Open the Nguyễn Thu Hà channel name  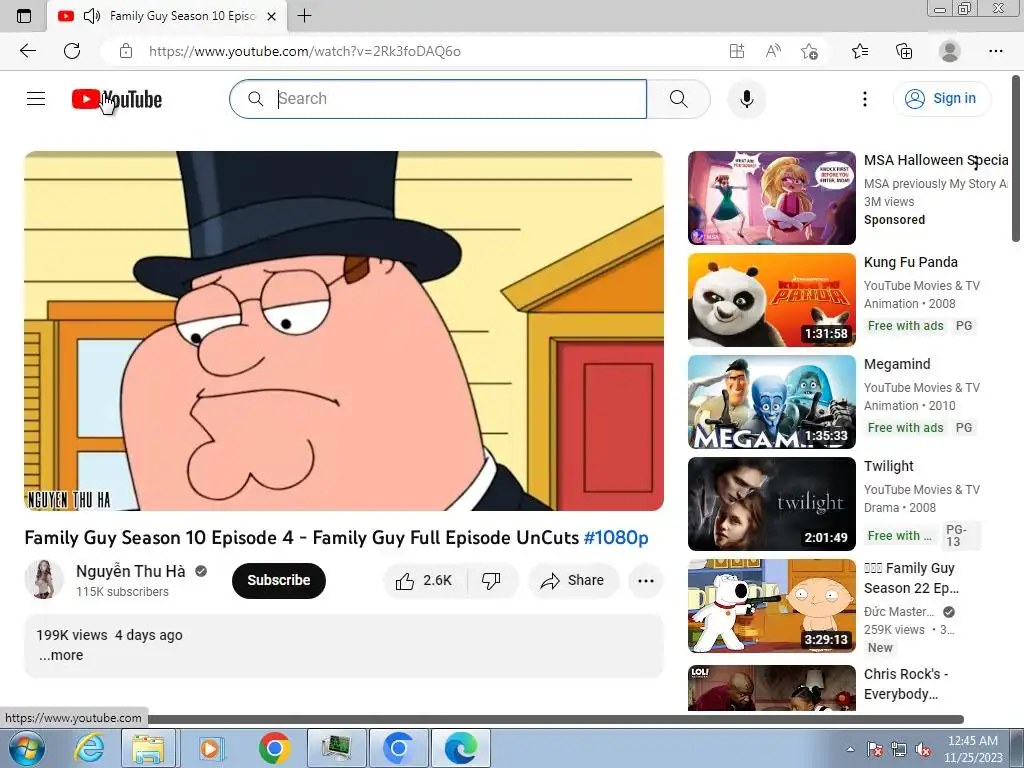(131, 571)
